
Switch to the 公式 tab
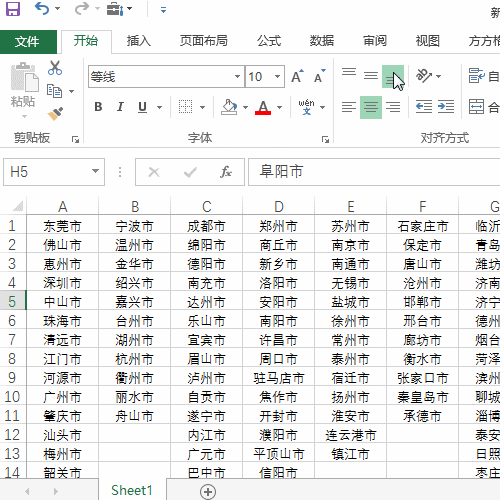pyautogui.click(x=269, y=41)
